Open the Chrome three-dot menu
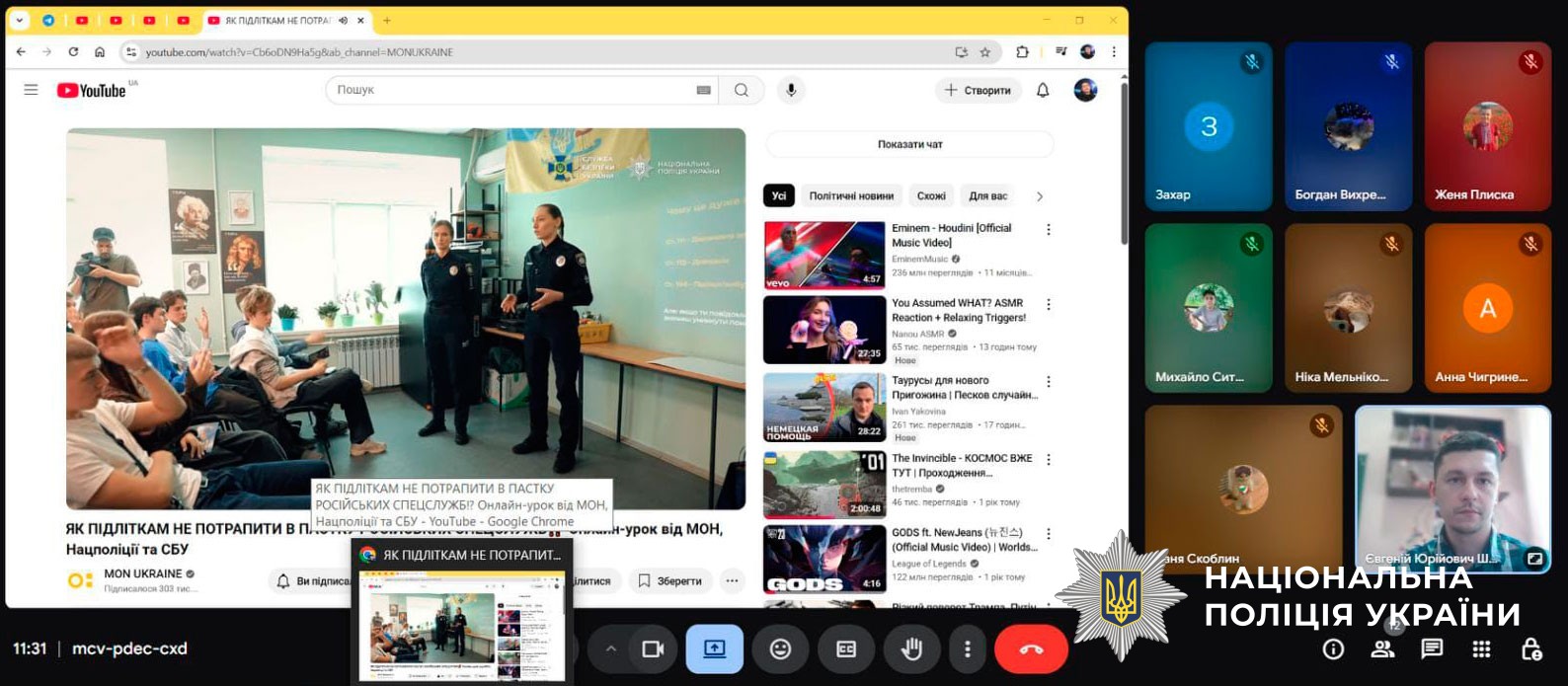1568x686 pixels. [1114, 51]
